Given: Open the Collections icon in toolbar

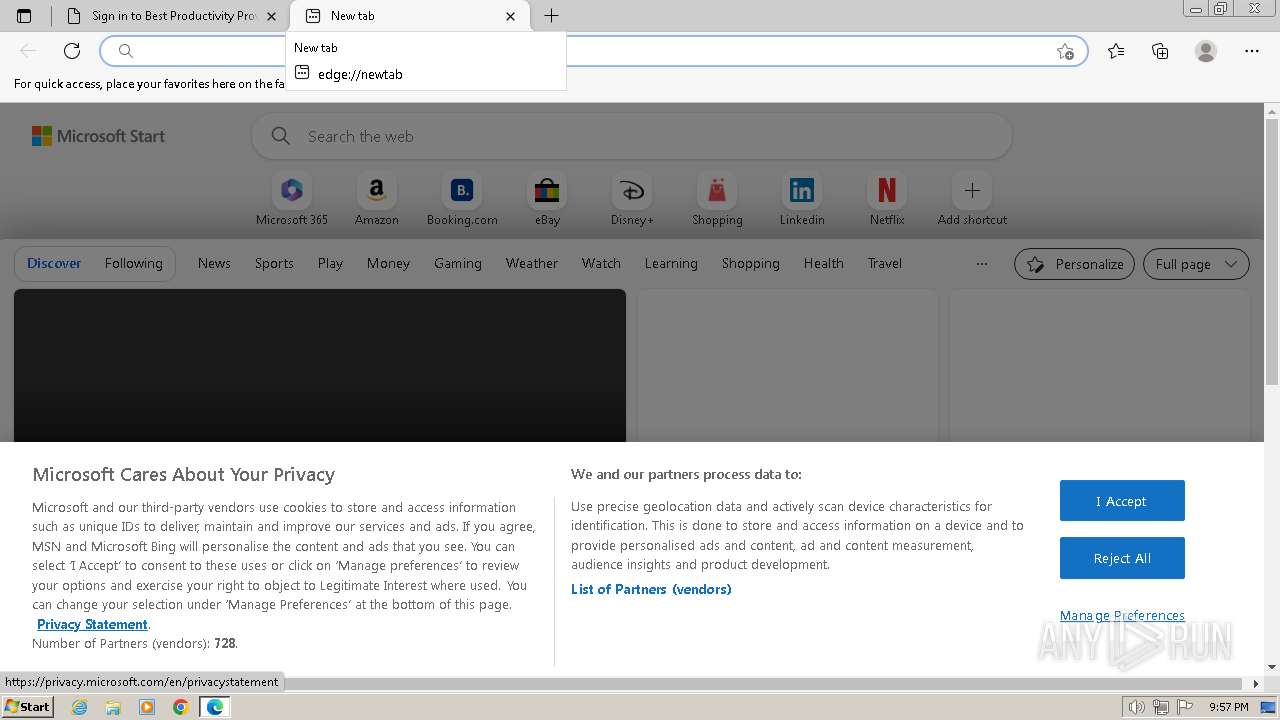Looking at the screenshot, I should (x=1160, y=51).
